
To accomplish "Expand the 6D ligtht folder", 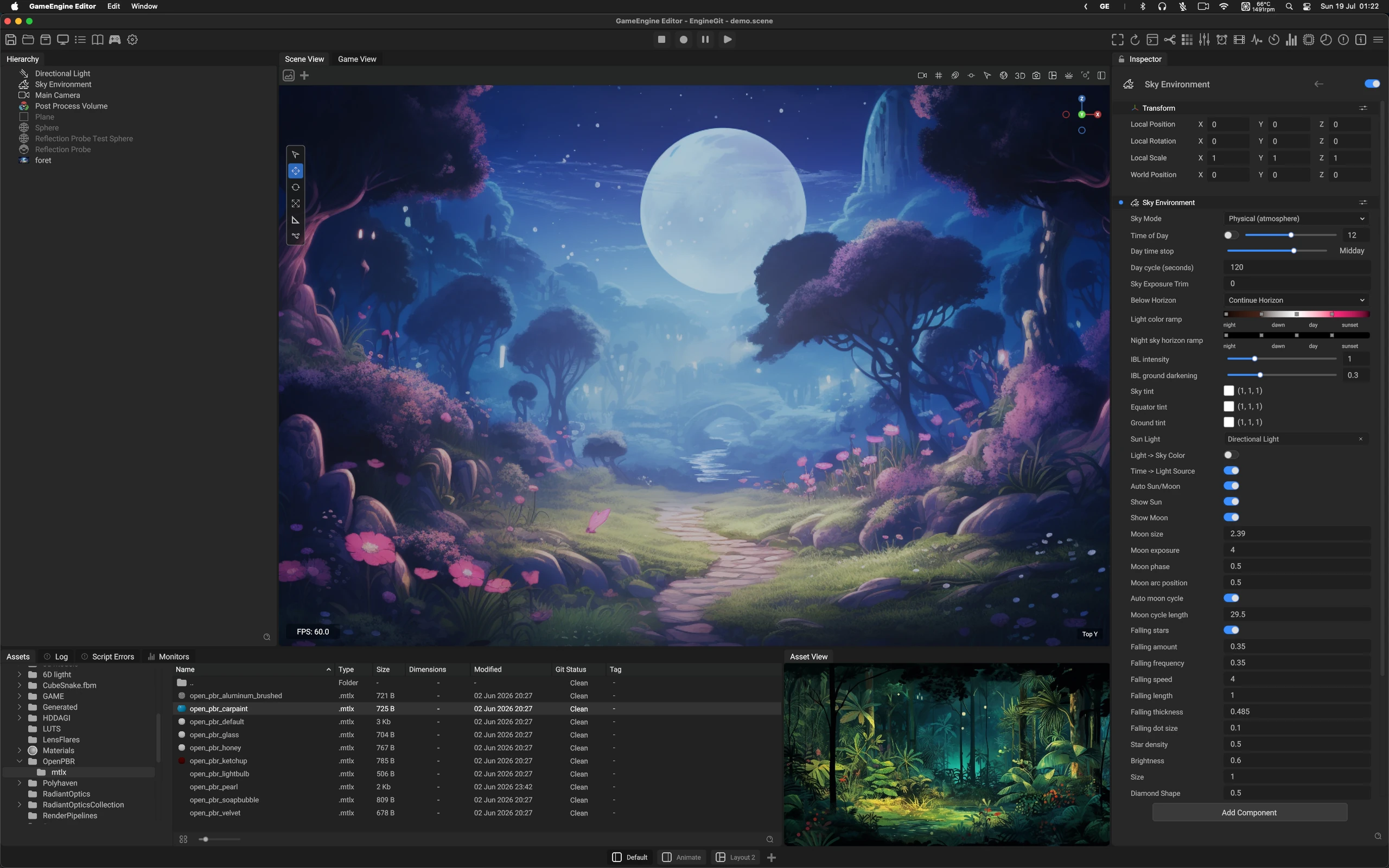I will [x=19, y=674].
